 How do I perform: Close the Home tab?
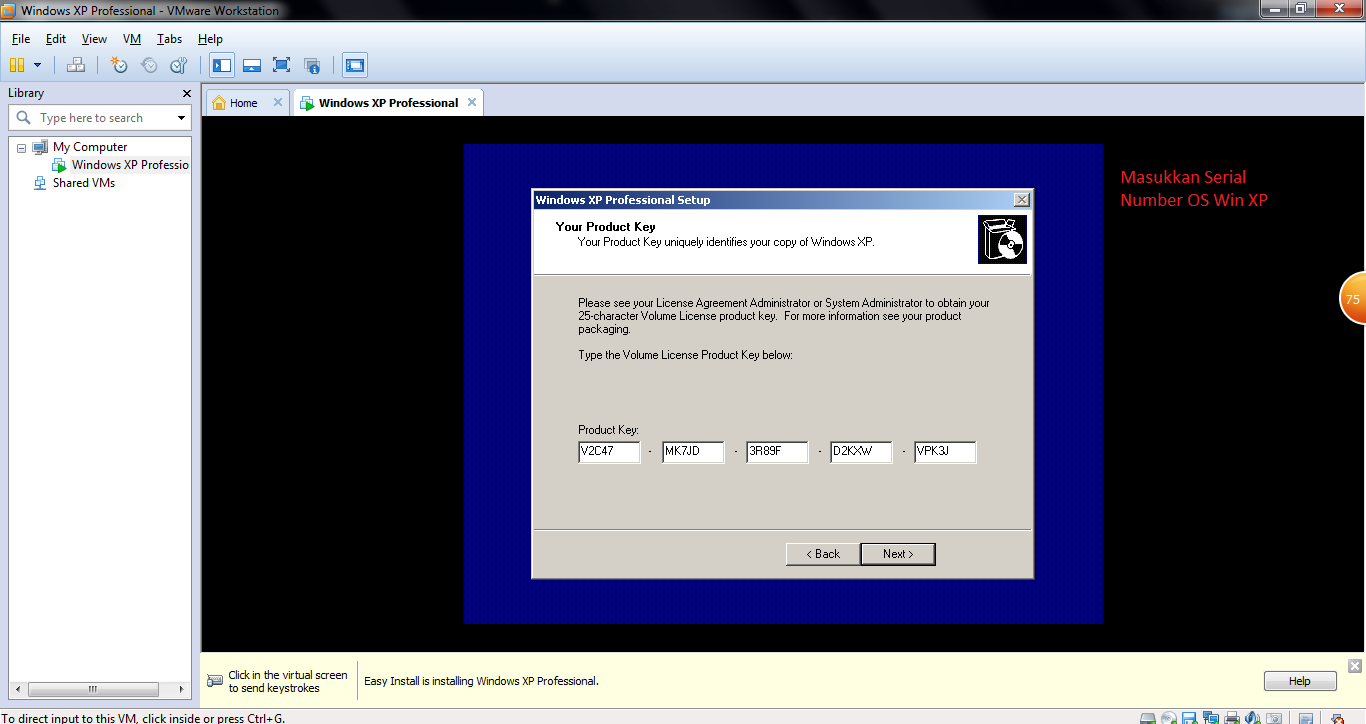tap(278, 102)
